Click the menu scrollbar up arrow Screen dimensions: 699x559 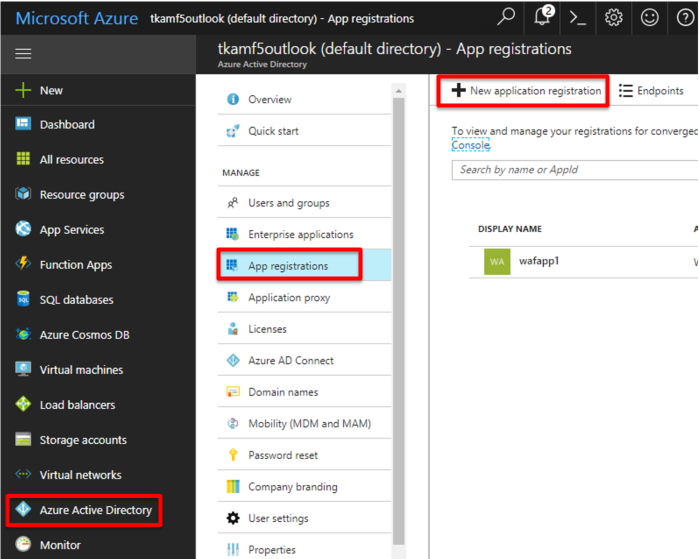[x=399, y=91]
